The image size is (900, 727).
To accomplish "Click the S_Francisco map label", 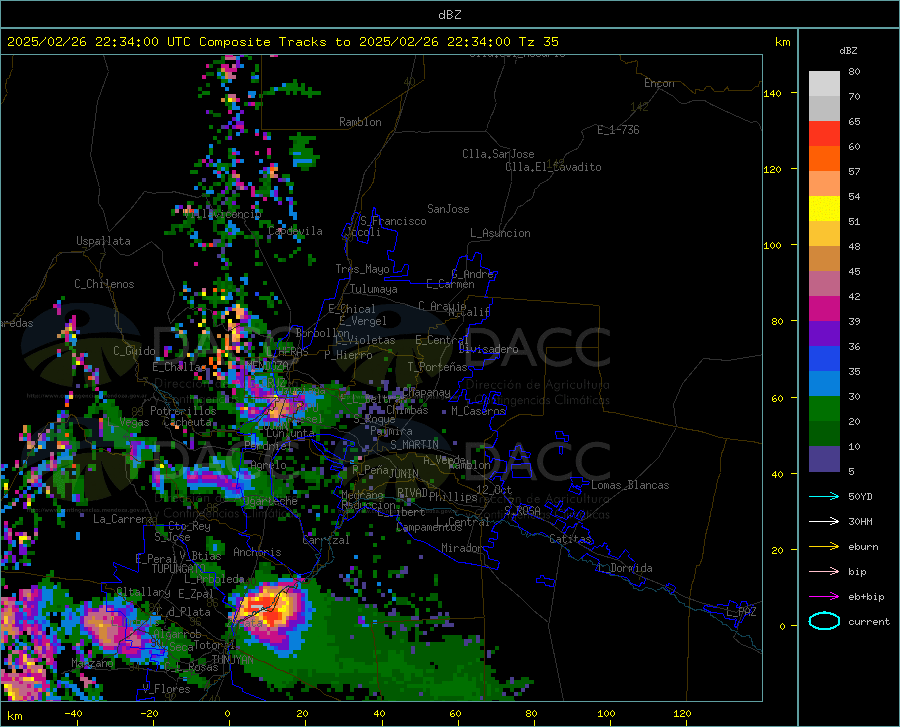I will click(393, 221).
